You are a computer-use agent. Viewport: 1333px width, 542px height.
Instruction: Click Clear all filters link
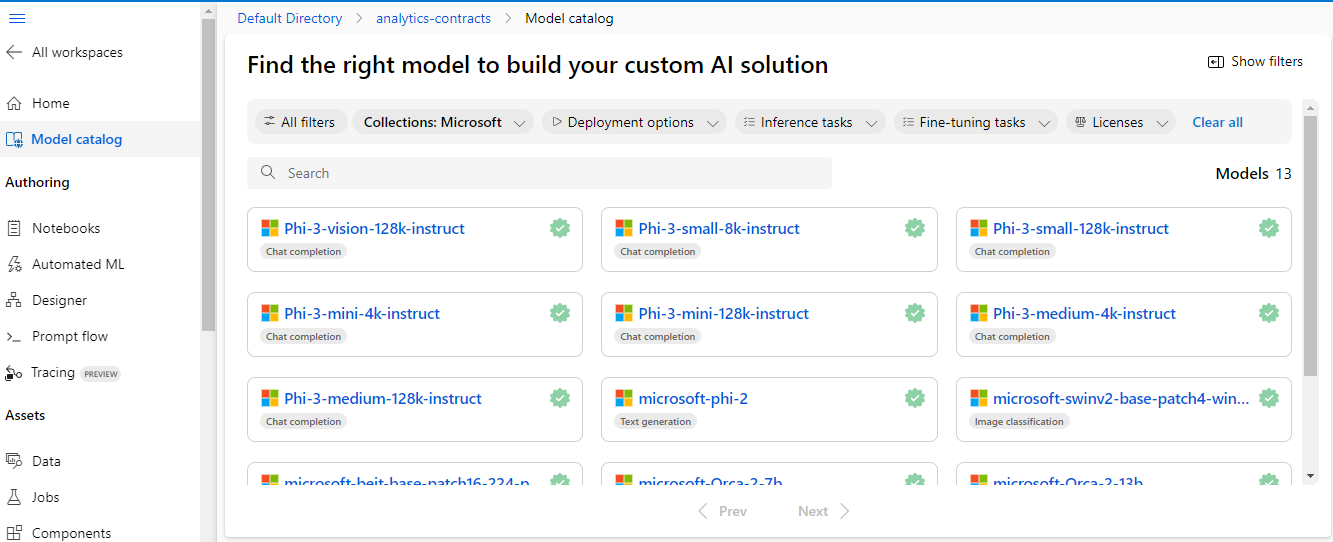point(1217,122)
